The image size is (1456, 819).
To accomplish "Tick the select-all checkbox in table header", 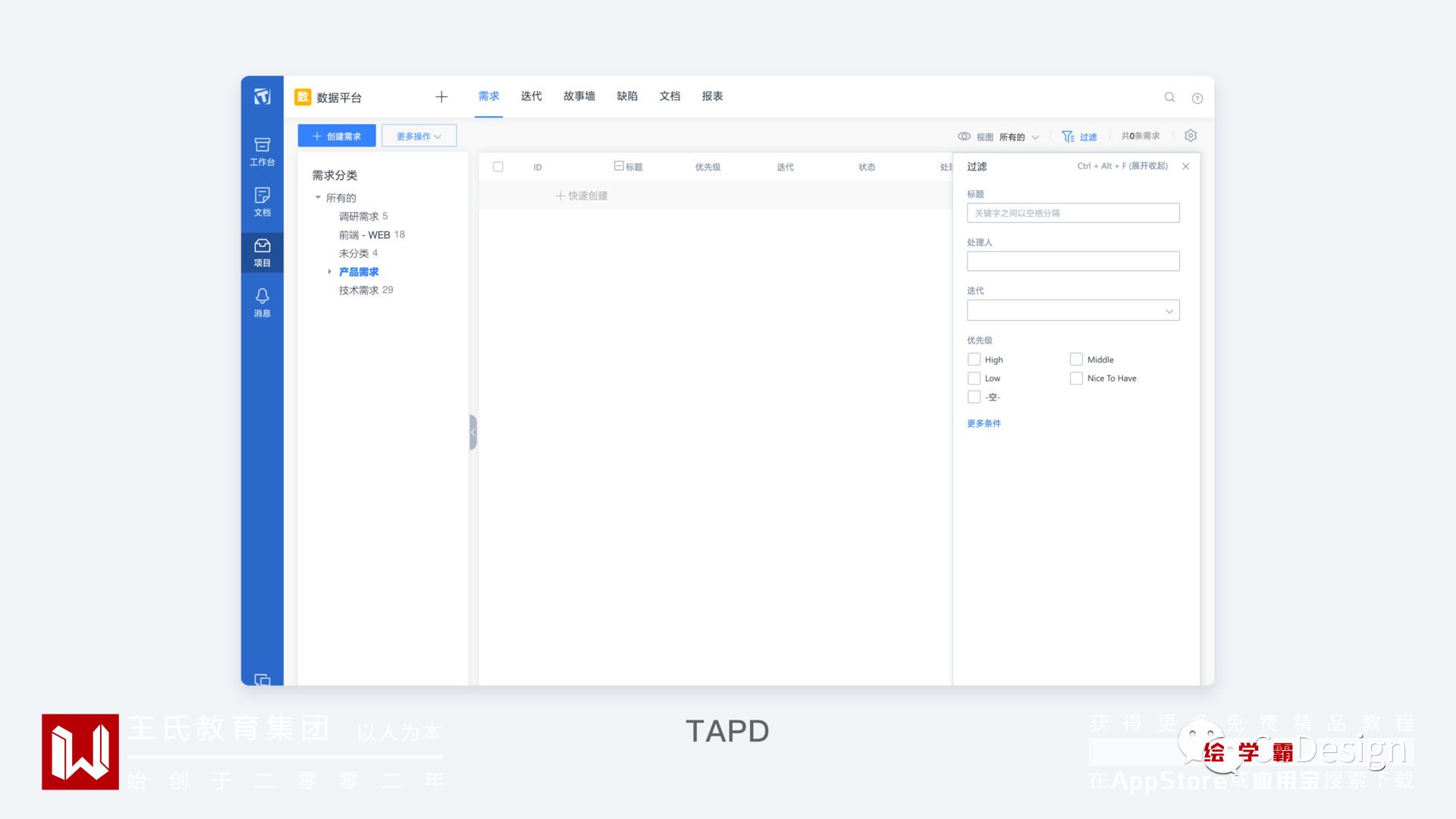I will [x=498, y=167].
